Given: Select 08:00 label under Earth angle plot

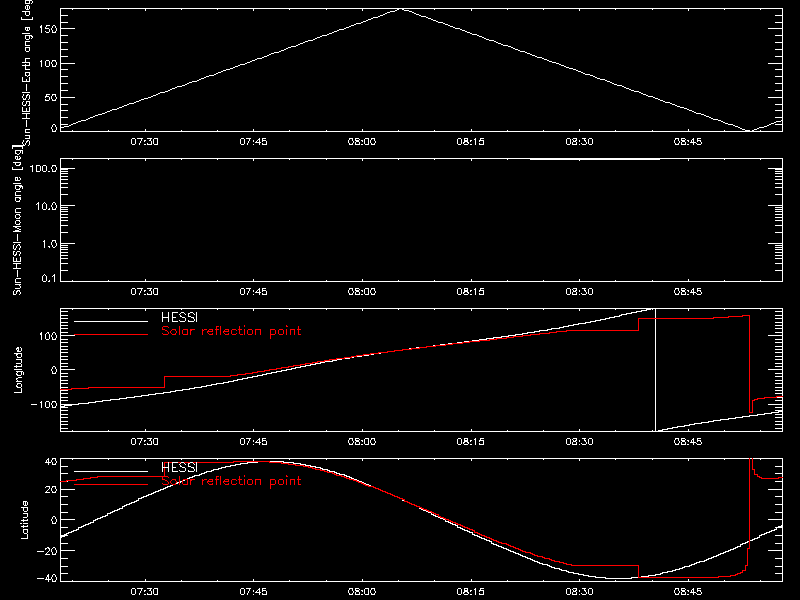Looking at the screenshot, I should tap(362, 142).
